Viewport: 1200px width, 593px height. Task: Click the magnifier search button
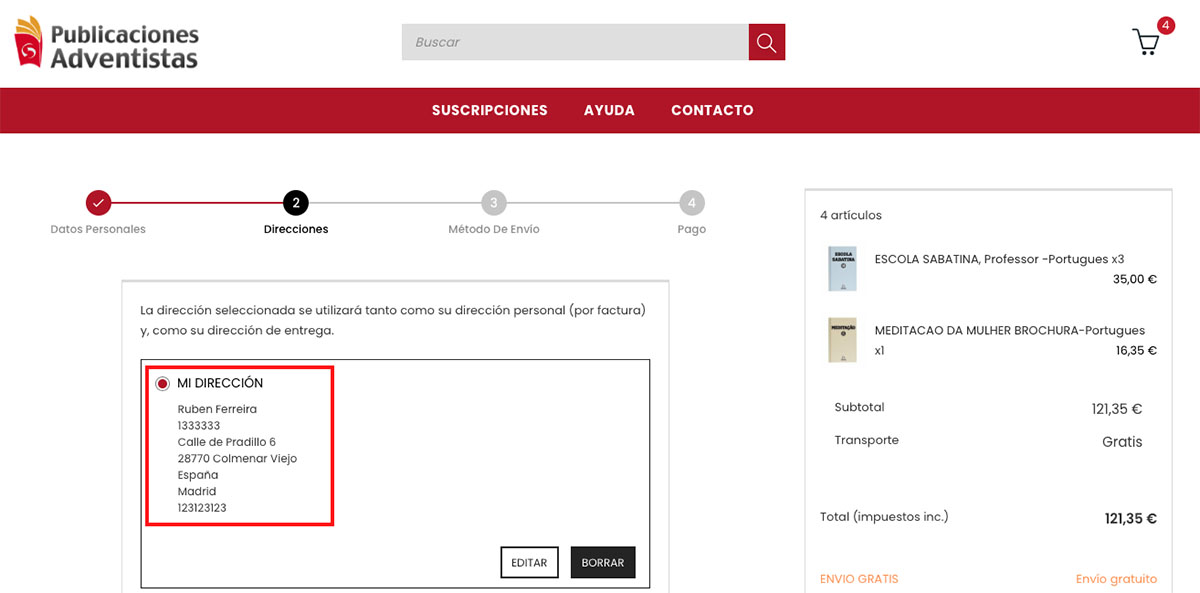[767, 42]
